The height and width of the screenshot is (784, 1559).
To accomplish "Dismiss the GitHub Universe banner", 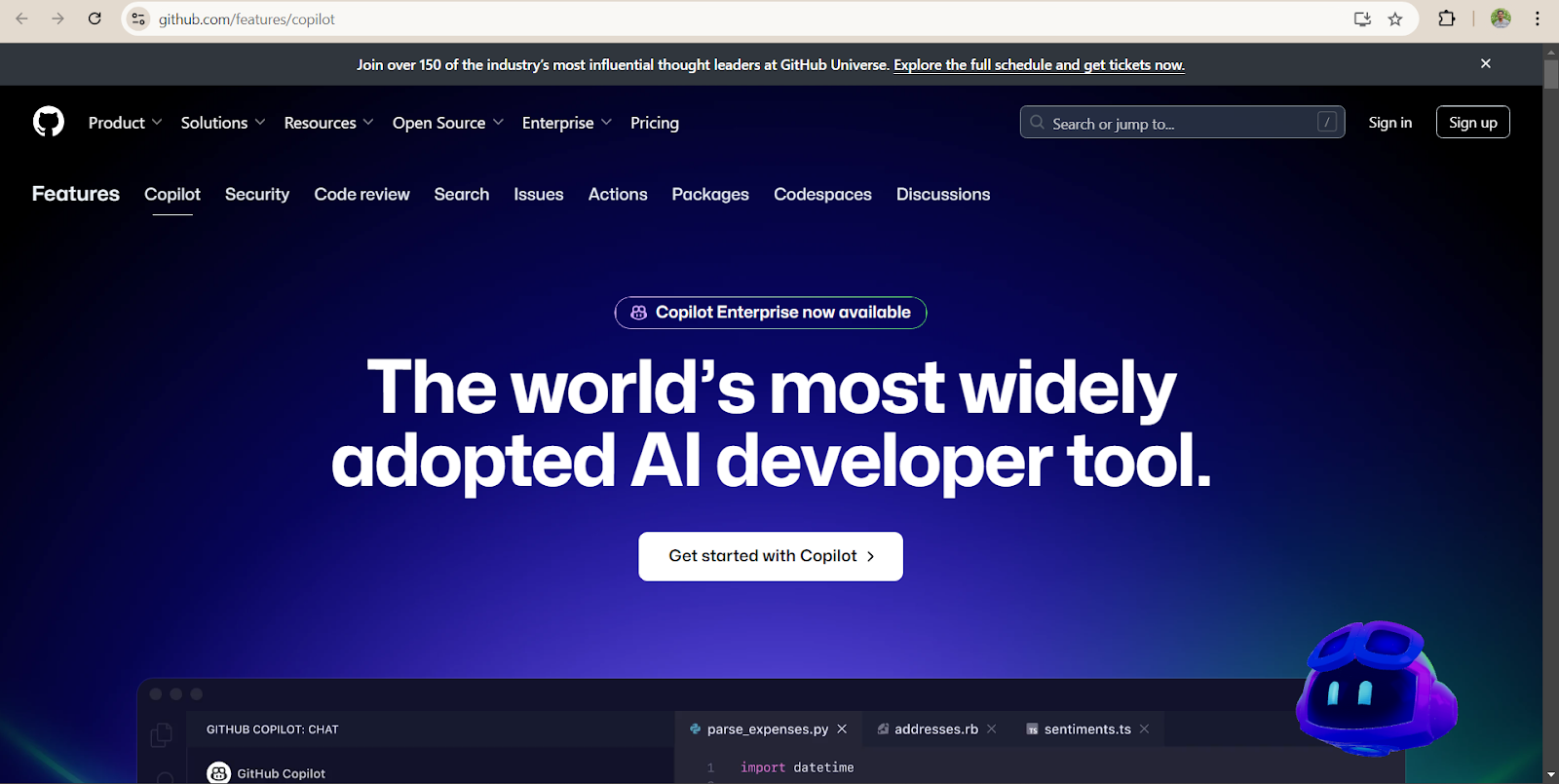I will (x=1486, y=63).
